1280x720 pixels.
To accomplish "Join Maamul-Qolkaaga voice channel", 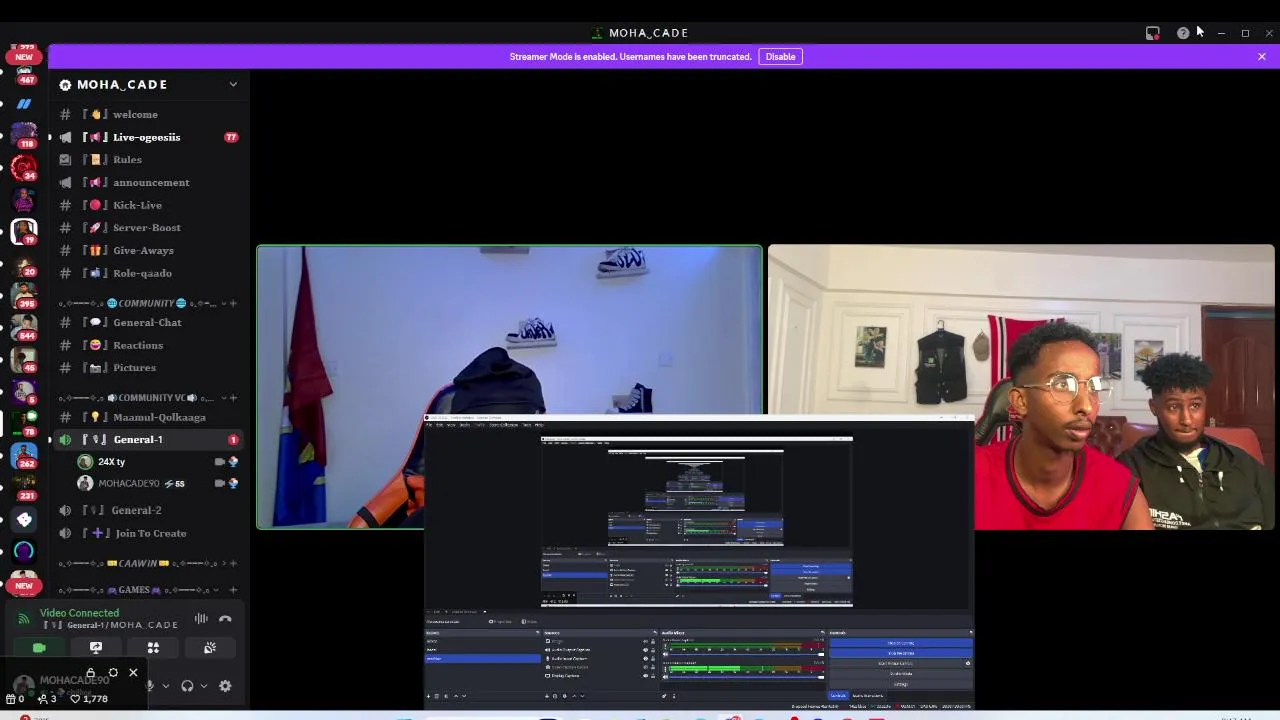I will tap(150, 417).
